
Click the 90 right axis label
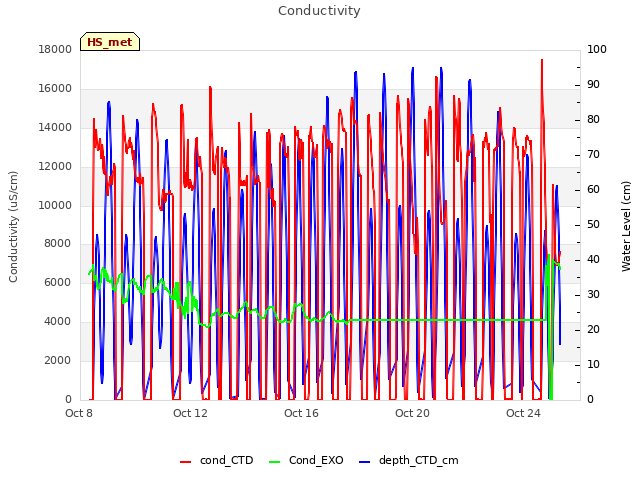click(593, 84)
